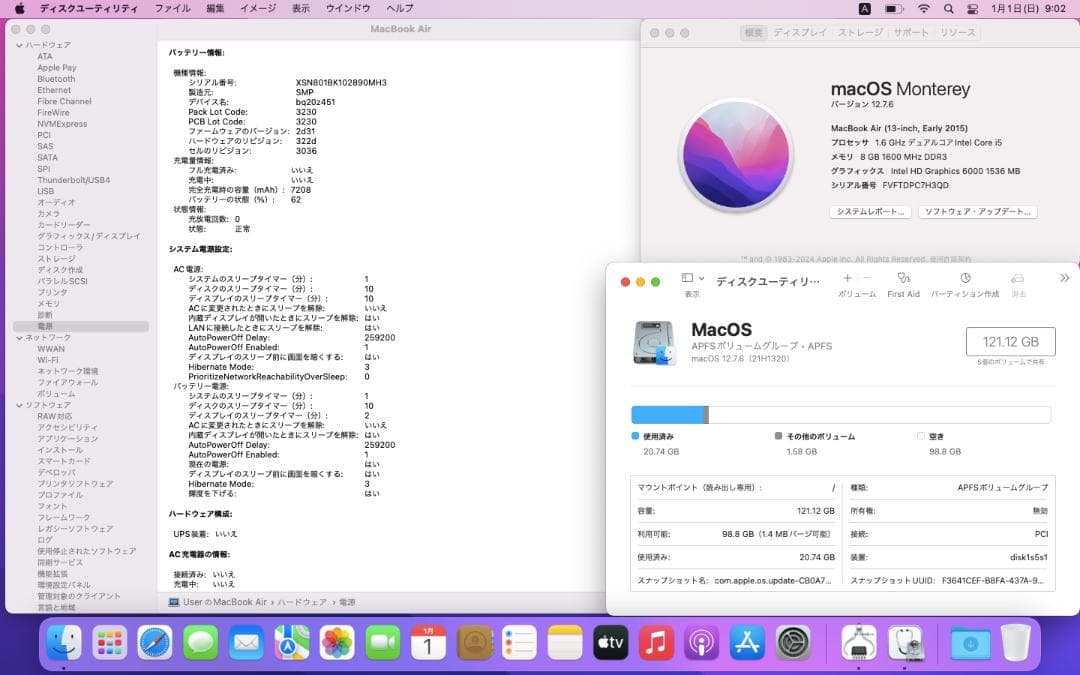Open Finder from the Dock

pyautogui.click(x=64, y=643)
